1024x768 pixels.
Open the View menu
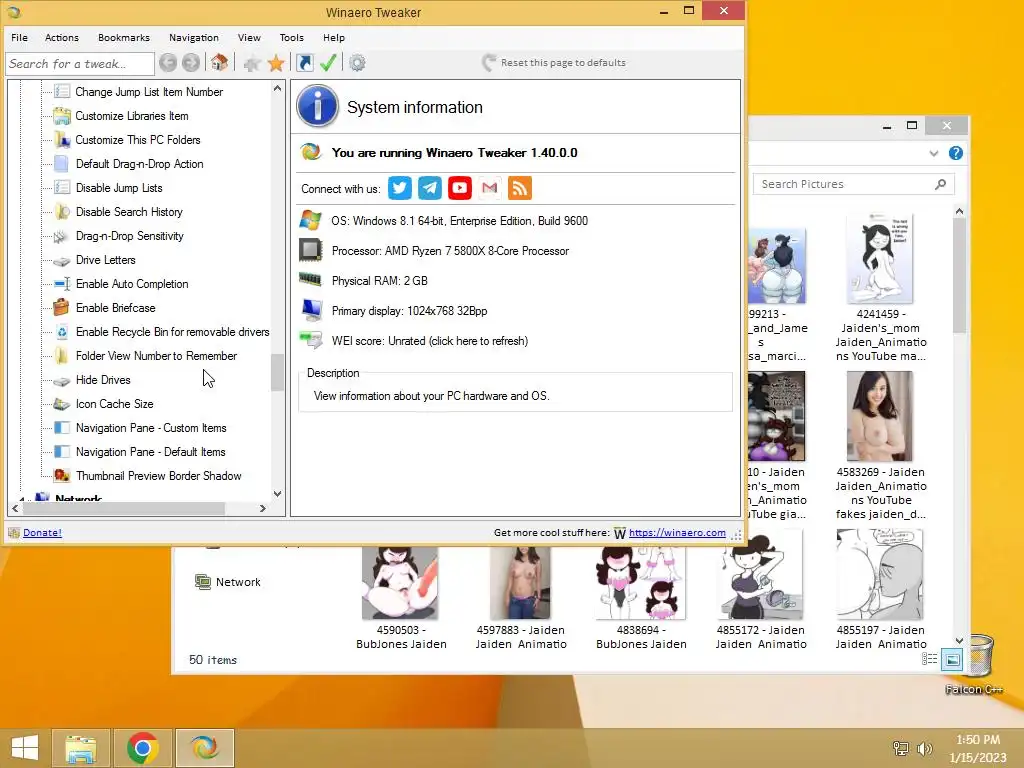click(249, 38)
